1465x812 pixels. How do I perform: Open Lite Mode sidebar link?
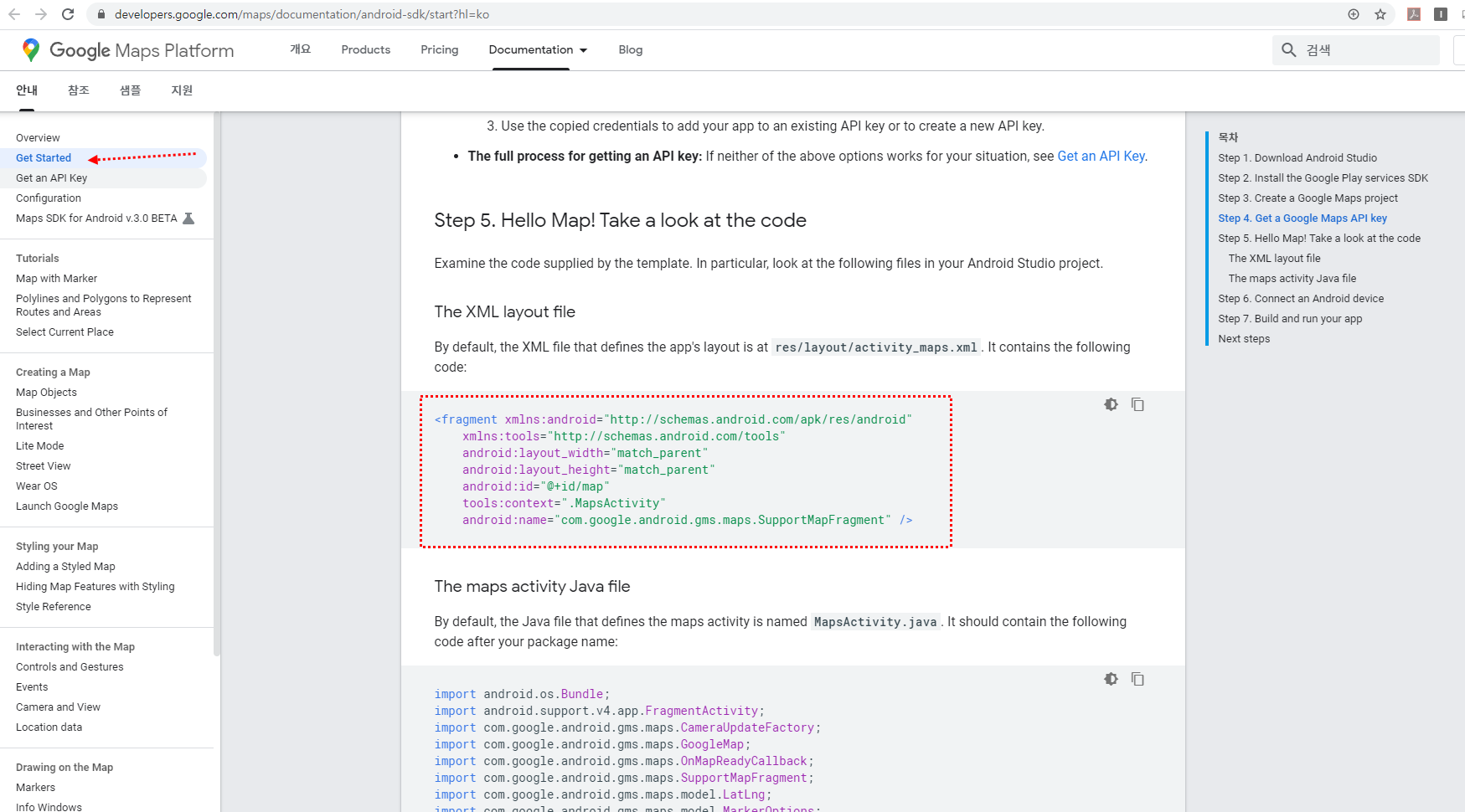point(39,446)
